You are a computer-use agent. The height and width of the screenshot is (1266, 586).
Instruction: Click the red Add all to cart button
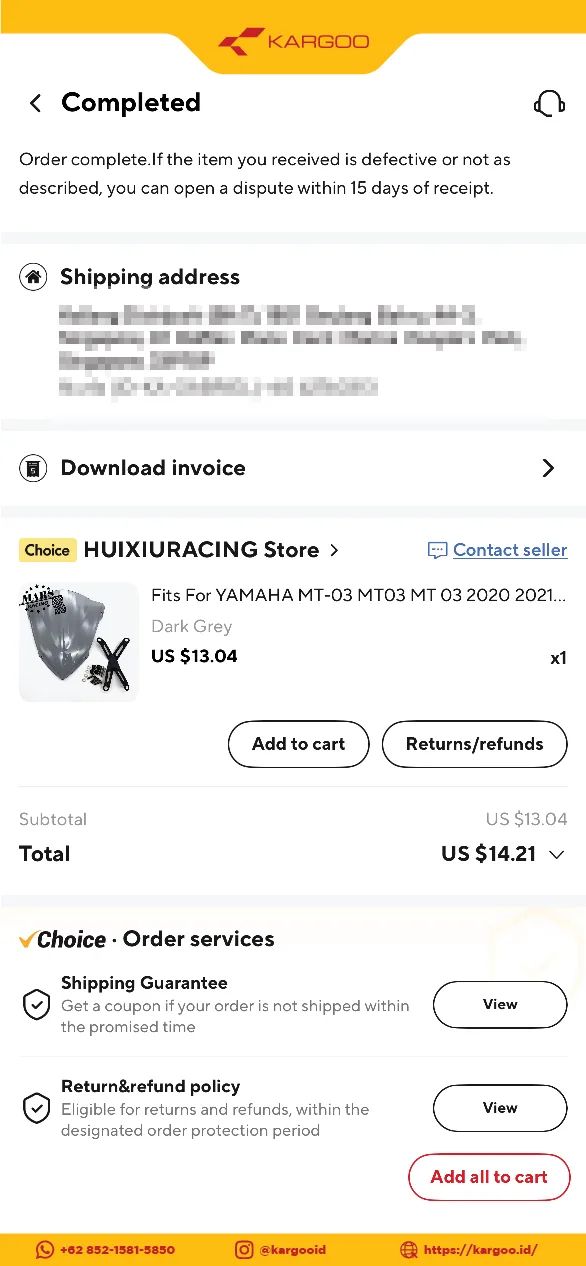click(489, 1177)
